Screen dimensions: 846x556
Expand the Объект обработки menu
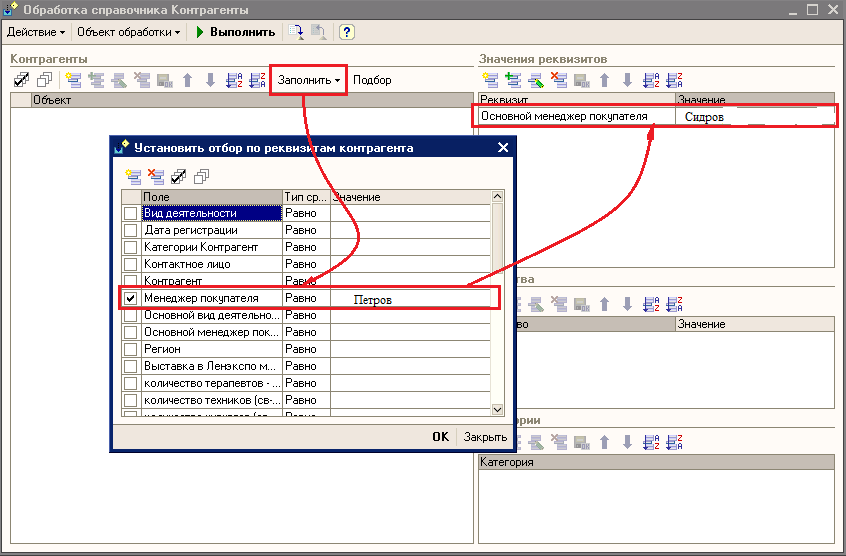(x=129, y=32)
